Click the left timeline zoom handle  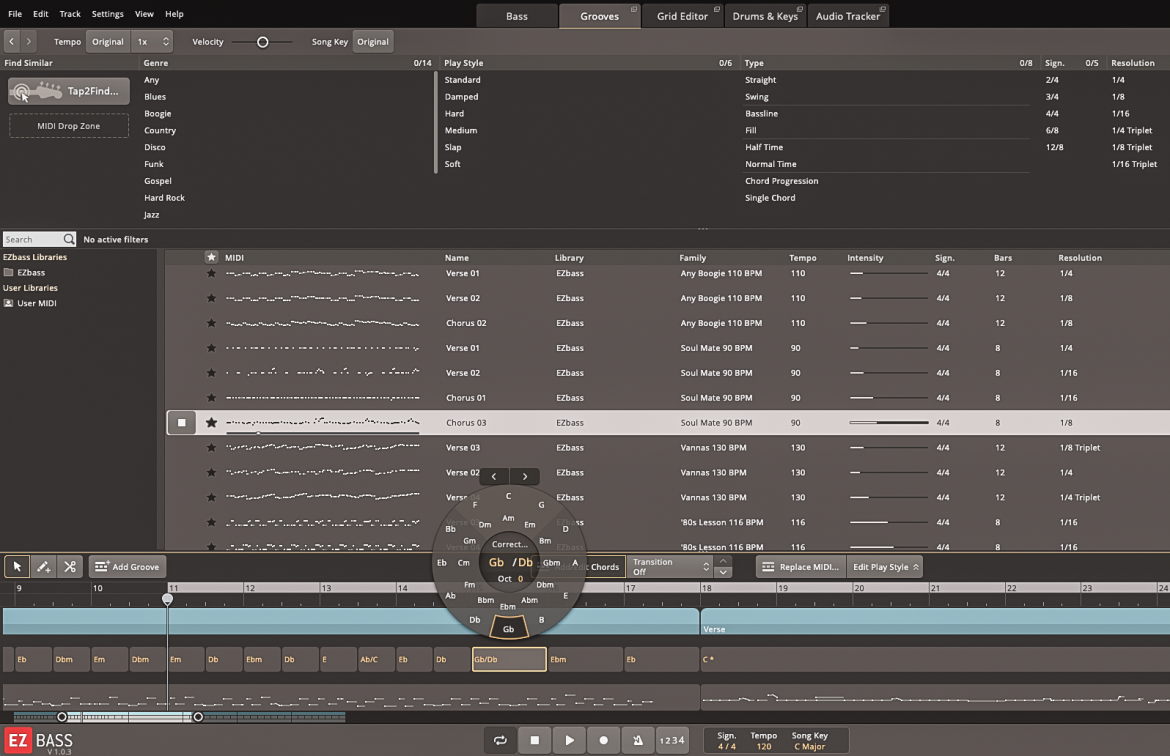pos(62,717)
